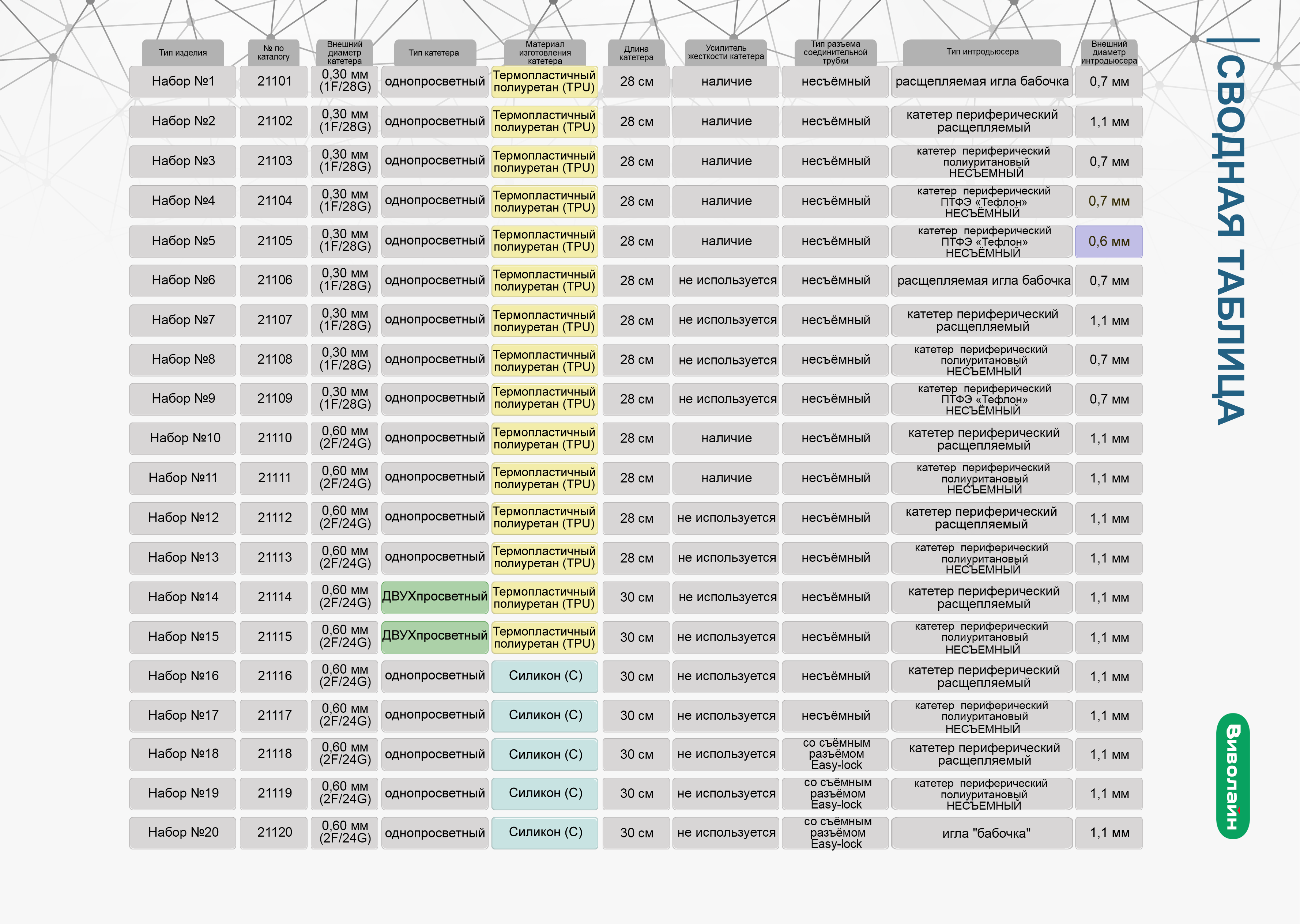1300x924 pixels.
Task: Click 'наличие' in the Набор №2 row
Action: point(726,122)
